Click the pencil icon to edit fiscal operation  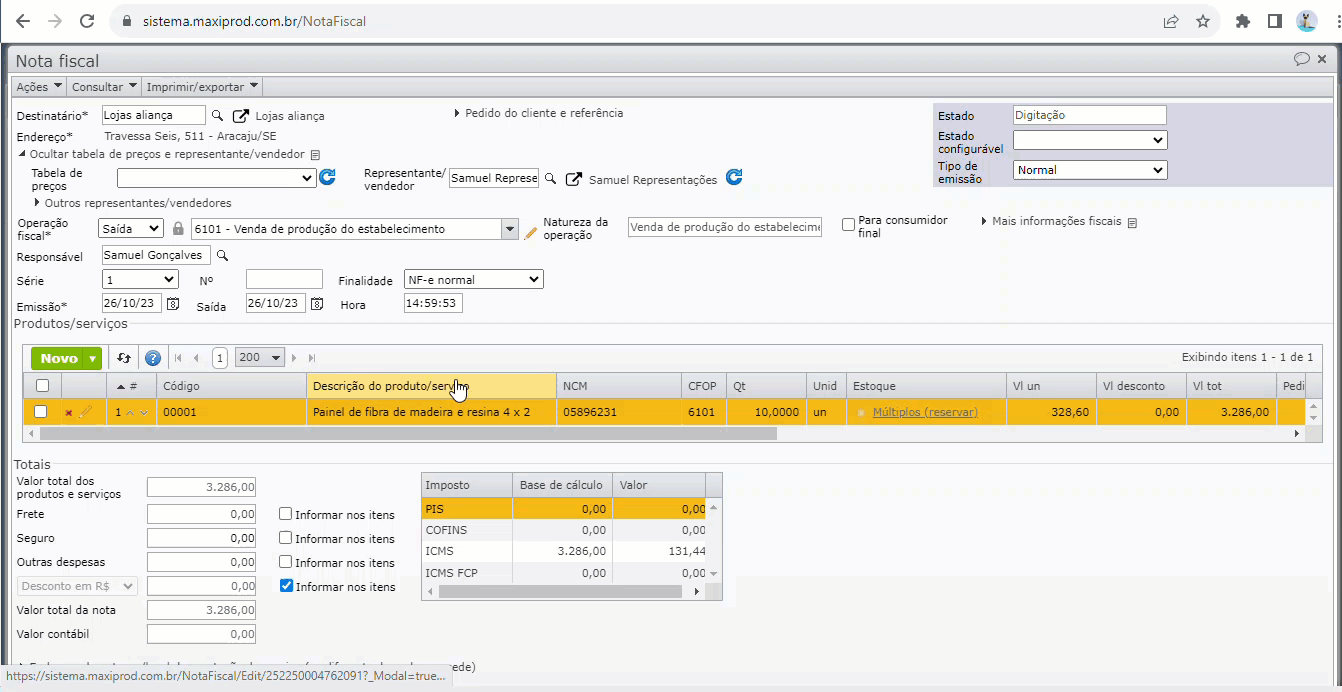tap(531, 232)
